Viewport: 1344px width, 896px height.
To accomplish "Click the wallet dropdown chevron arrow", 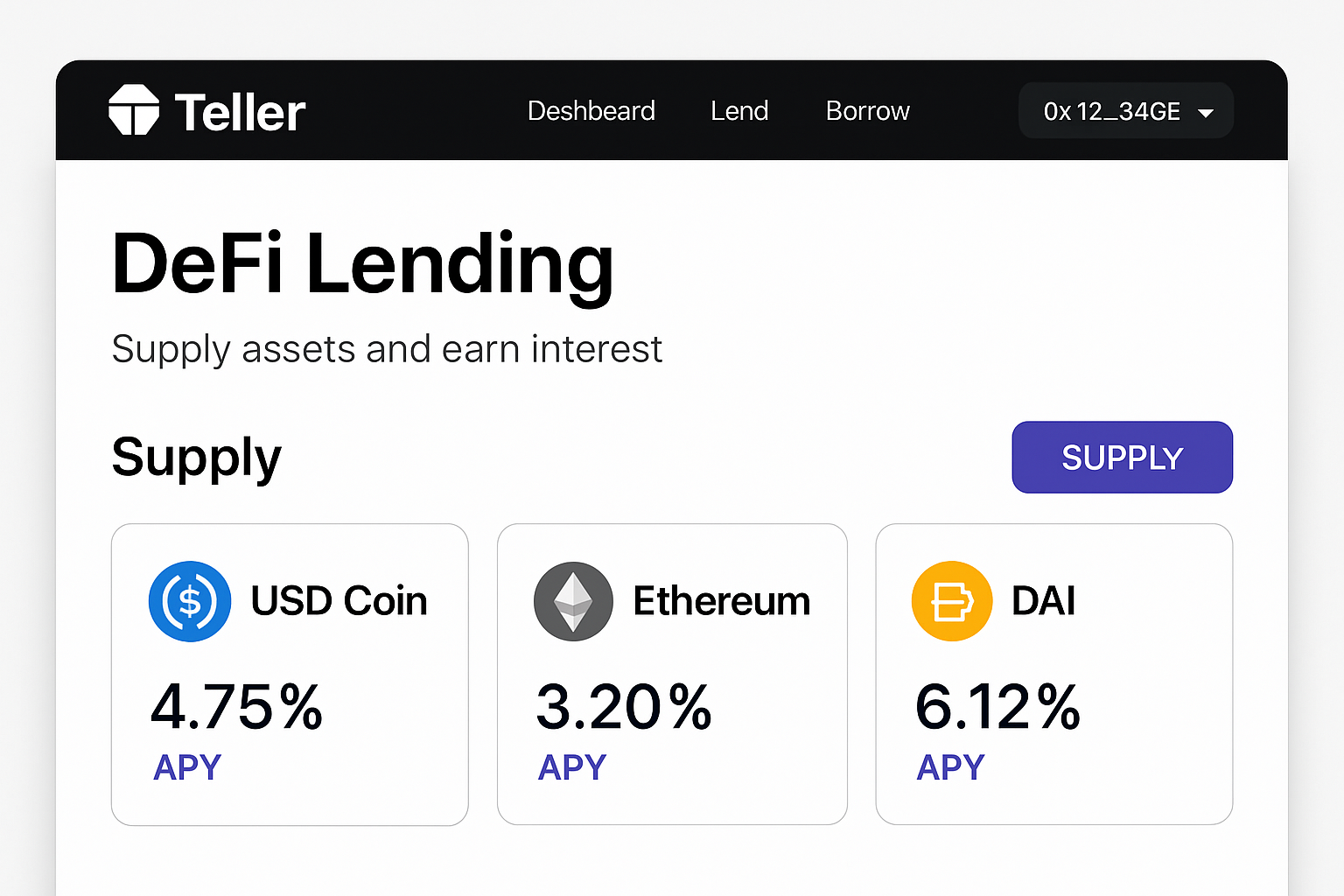I will point(1207,112).
